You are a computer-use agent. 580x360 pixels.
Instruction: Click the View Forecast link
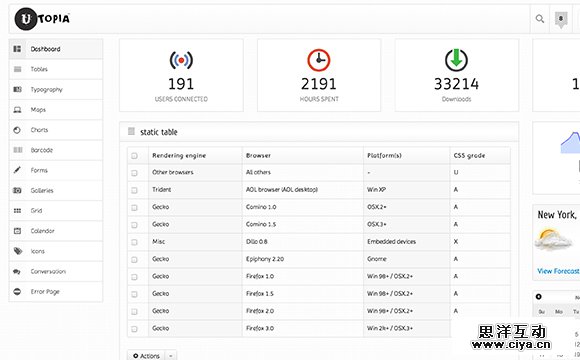(x=558, y=271)
